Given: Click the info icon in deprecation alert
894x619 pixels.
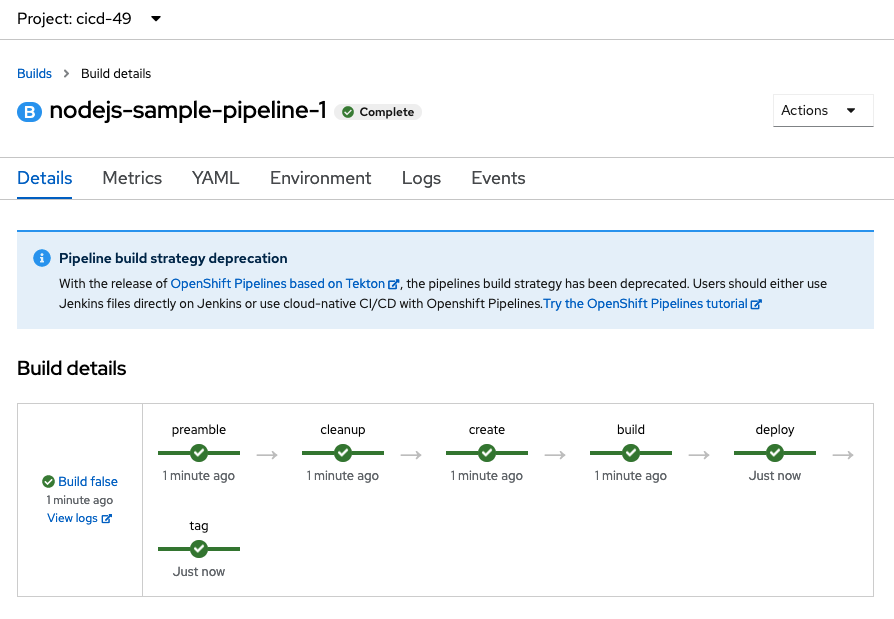Looking at the screenshot, I should point(42,258).
